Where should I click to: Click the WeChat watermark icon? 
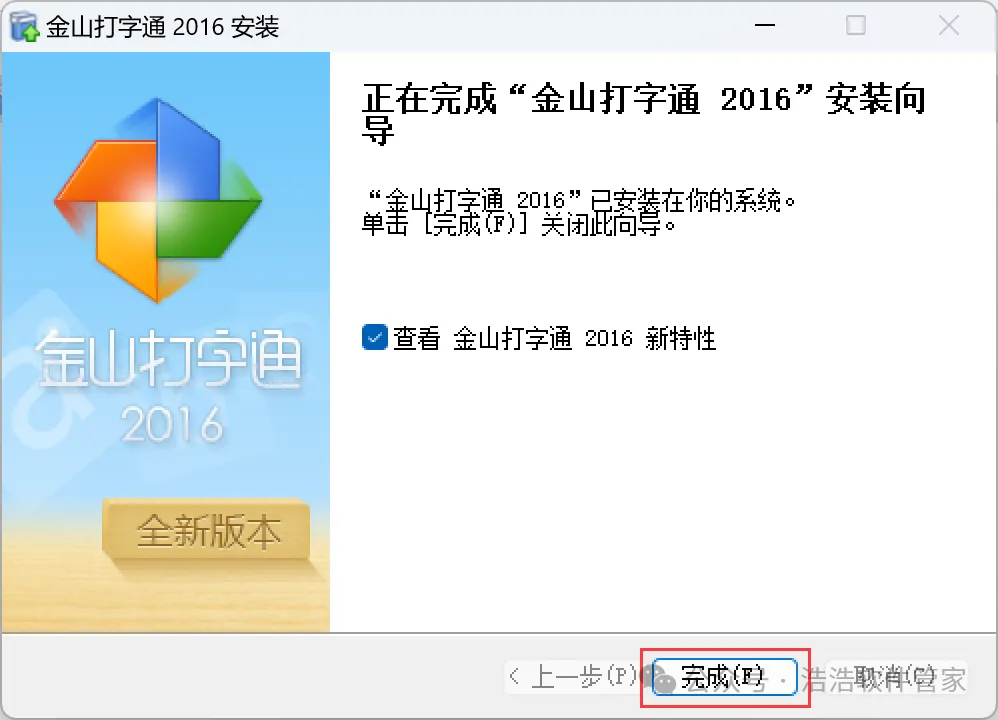point(659,677)
